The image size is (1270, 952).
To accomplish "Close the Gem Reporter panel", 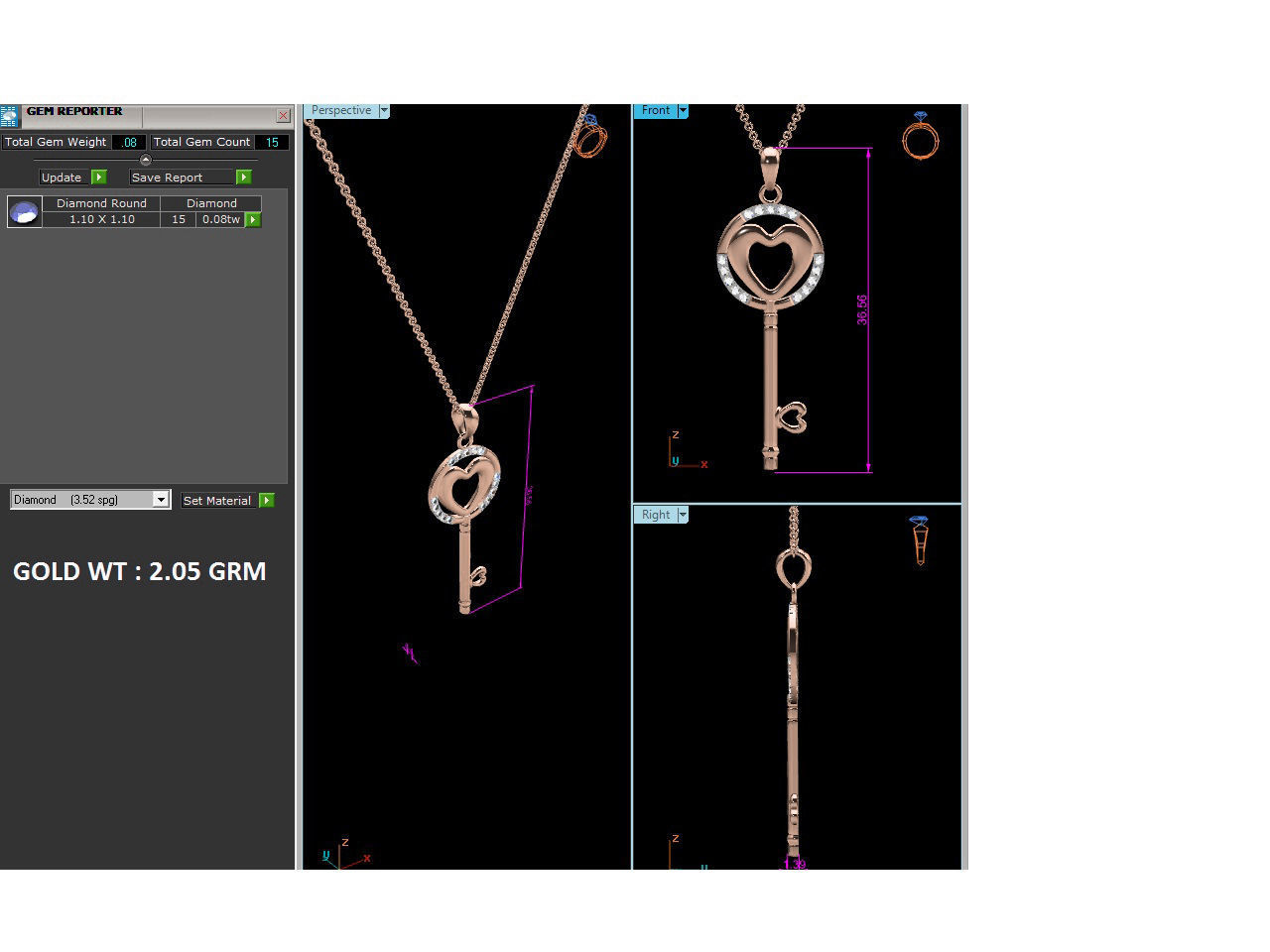I will point(283,116).
